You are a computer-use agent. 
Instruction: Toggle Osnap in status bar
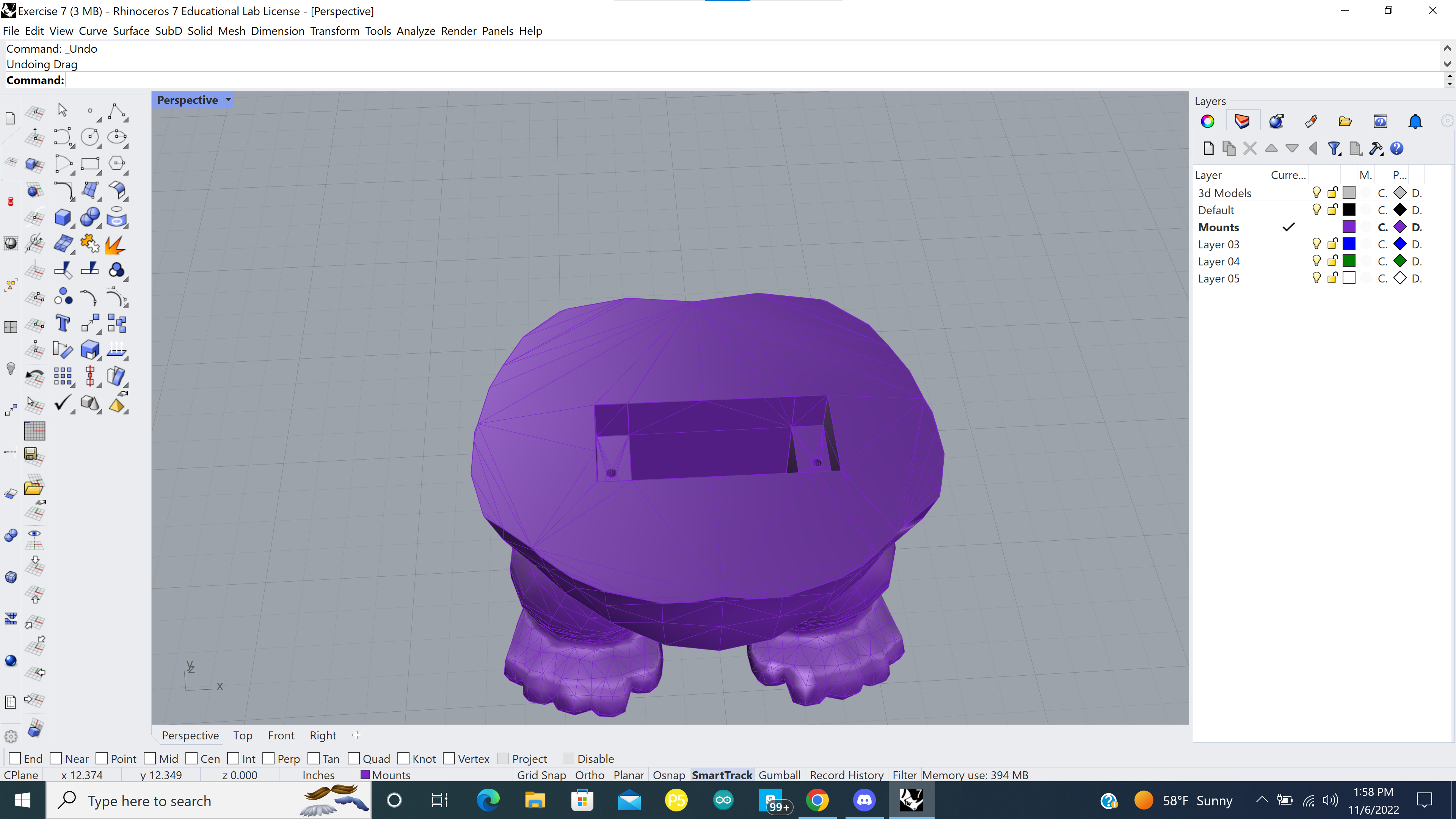click(x=668, y=775)
